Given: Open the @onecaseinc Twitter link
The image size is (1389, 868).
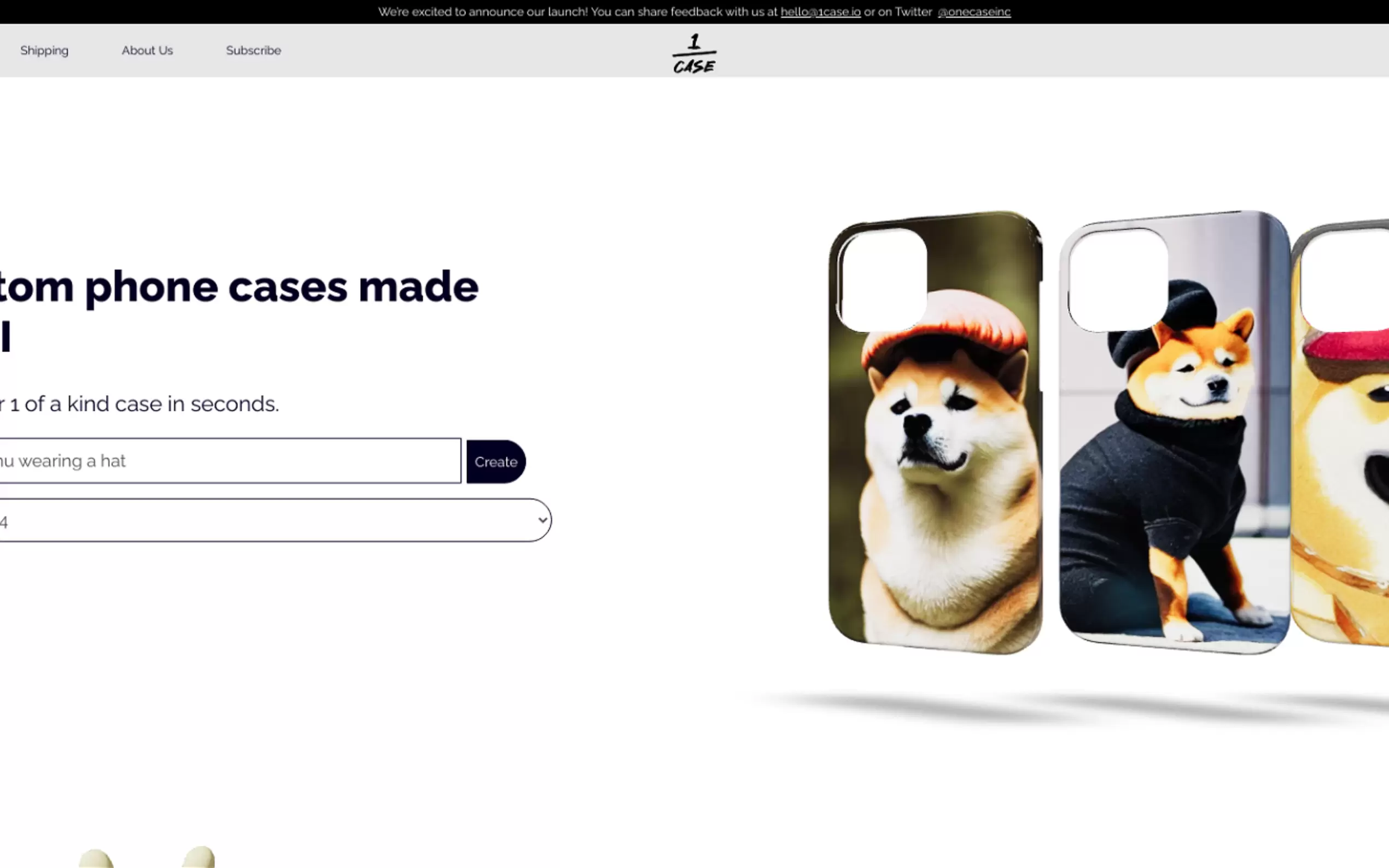Looking at the screenshot, I should 974,12.
